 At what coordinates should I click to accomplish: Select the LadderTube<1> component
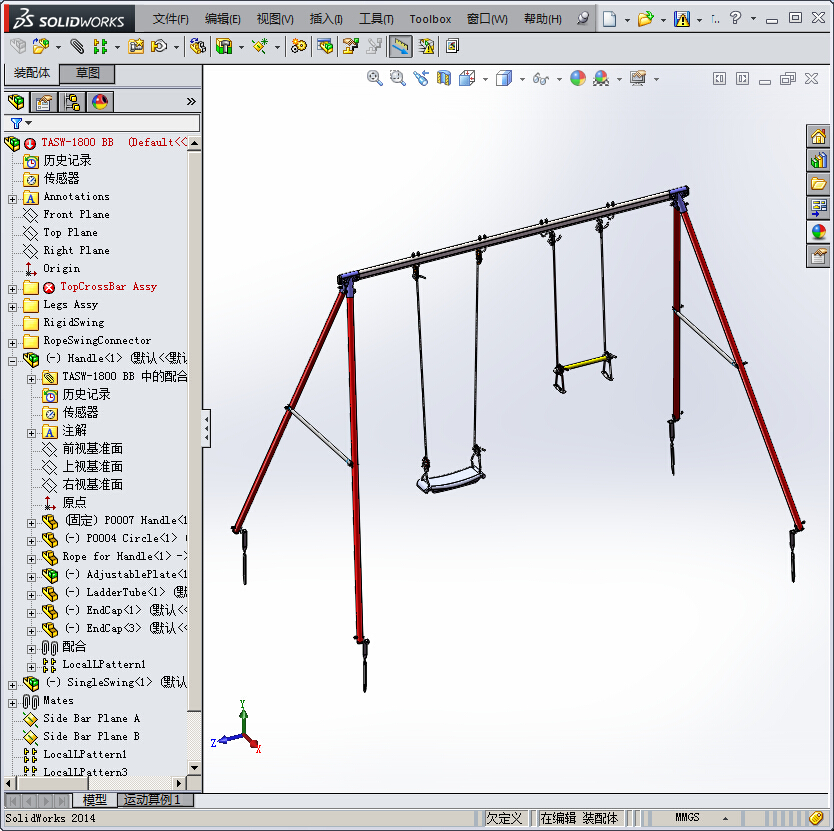click(126, 592)
